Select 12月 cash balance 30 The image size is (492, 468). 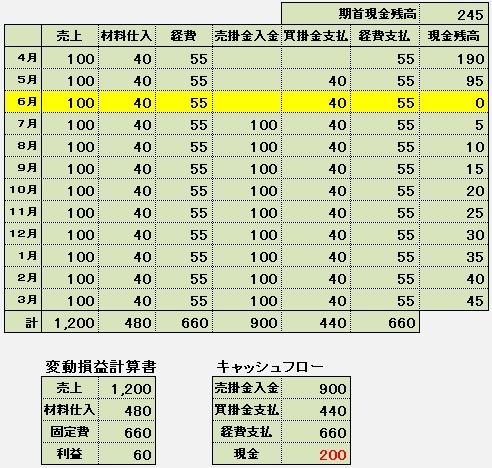pos(454,234)
